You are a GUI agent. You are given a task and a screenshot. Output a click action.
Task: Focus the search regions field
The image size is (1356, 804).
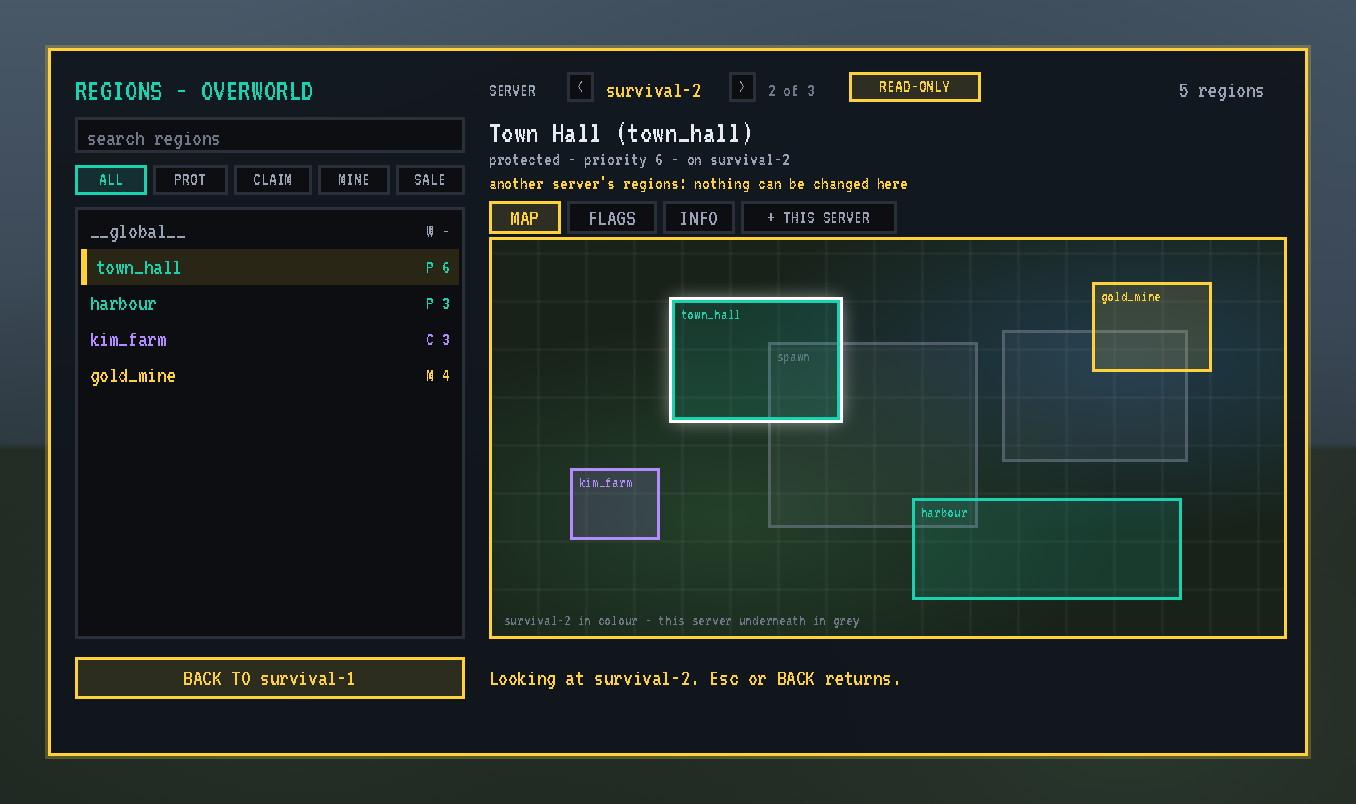tap(270, 136)
